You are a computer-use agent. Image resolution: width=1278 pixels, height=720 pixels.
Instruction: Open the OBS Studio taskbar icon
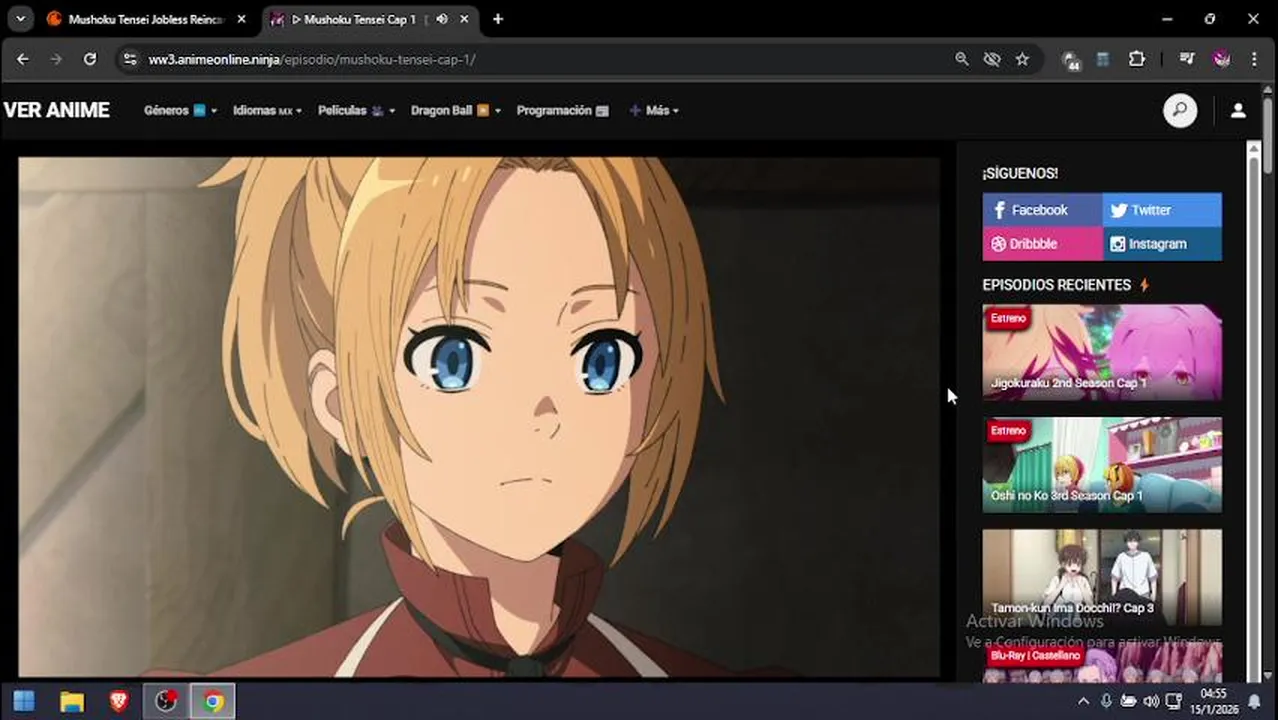[x=166, y=701]
